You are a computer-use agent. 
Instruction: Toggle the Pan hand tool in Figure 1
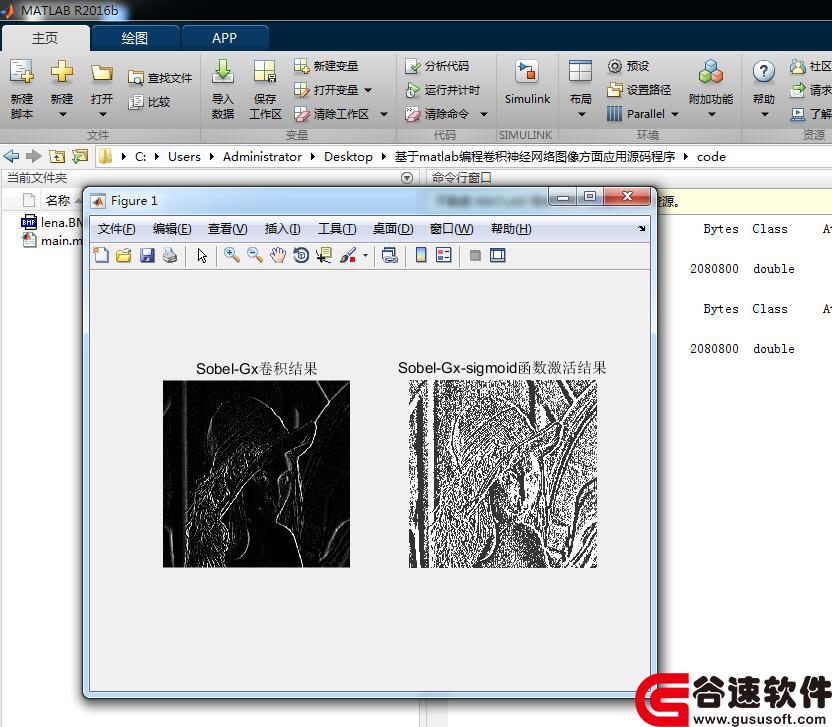278,255
